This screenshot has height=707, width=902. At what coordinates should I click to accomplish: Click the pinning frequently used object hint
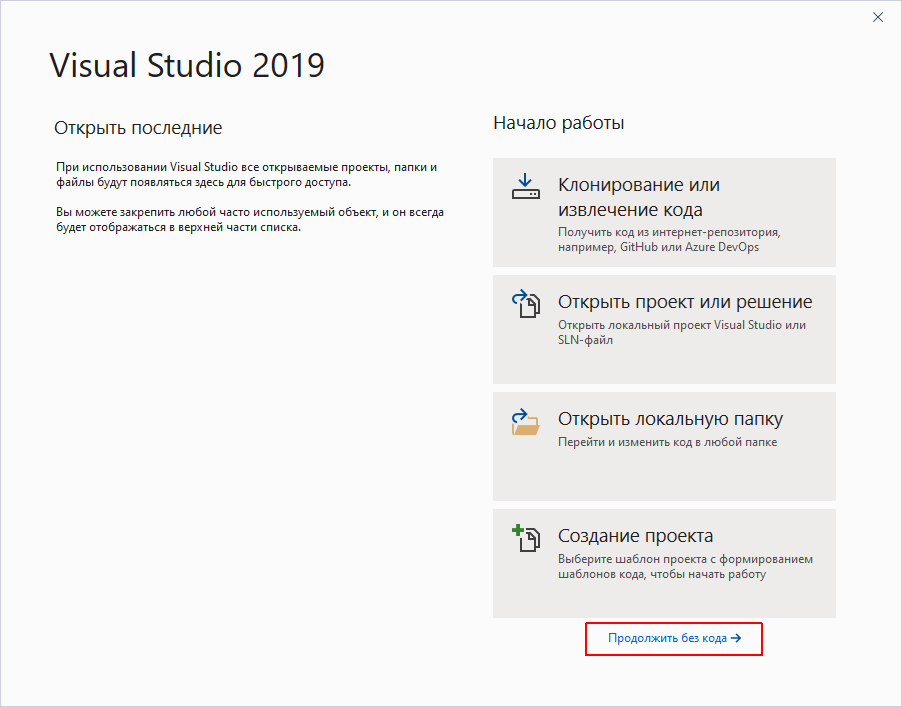pos(248,220)
